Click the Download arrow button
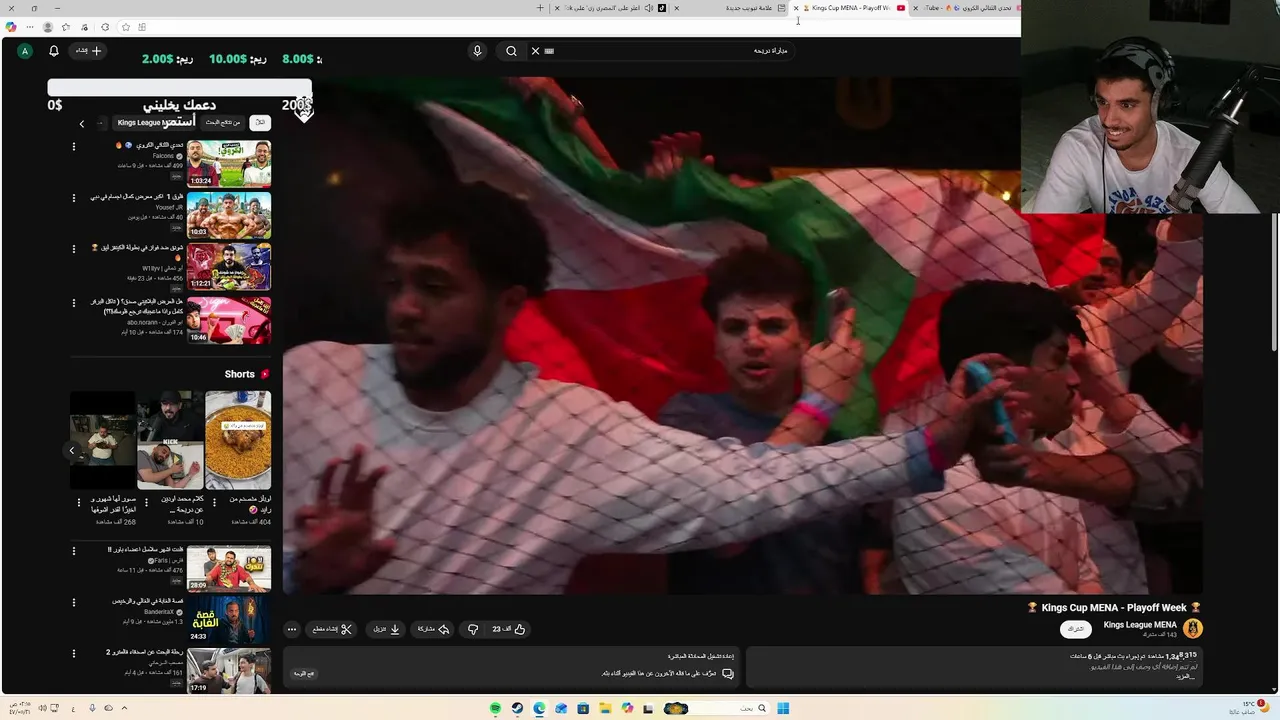1280x720 pixels. [387, 629]
